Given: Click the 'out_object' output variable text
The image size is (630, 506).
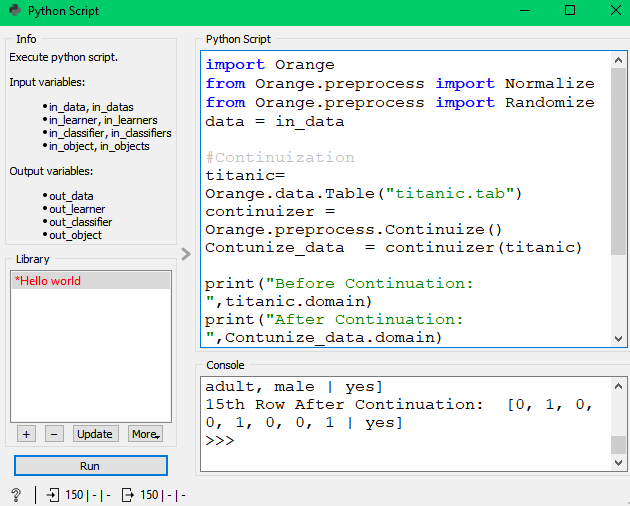Looking at the screenshot, I should click(76, 235).
